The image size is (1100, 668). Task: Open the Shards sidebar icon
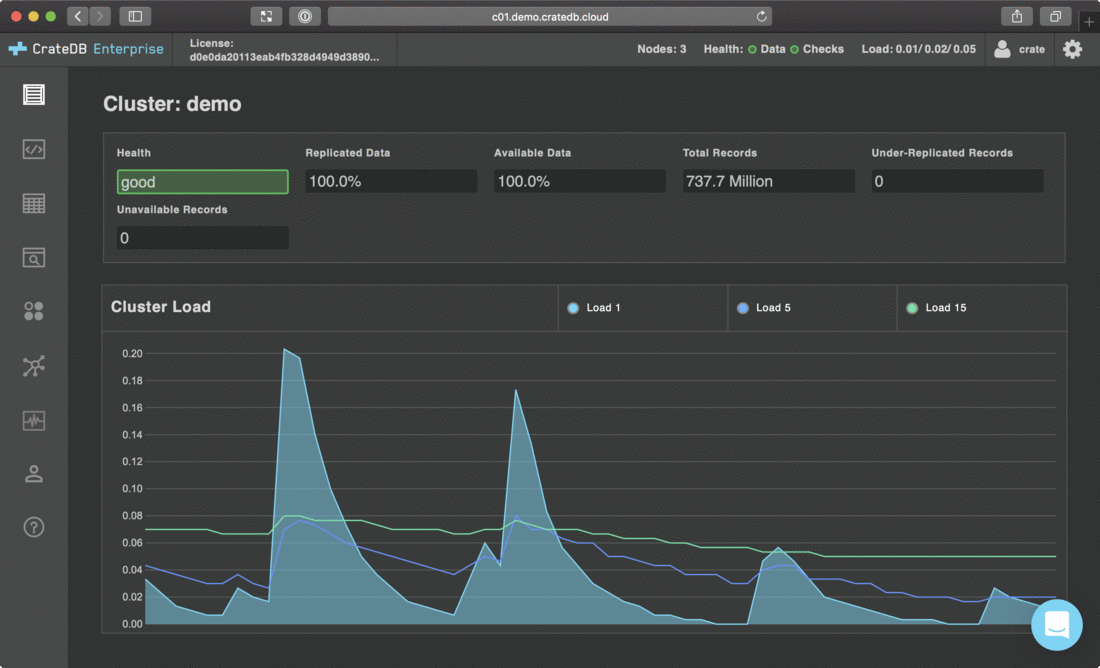pyautogui.click(x=34, y=312)
